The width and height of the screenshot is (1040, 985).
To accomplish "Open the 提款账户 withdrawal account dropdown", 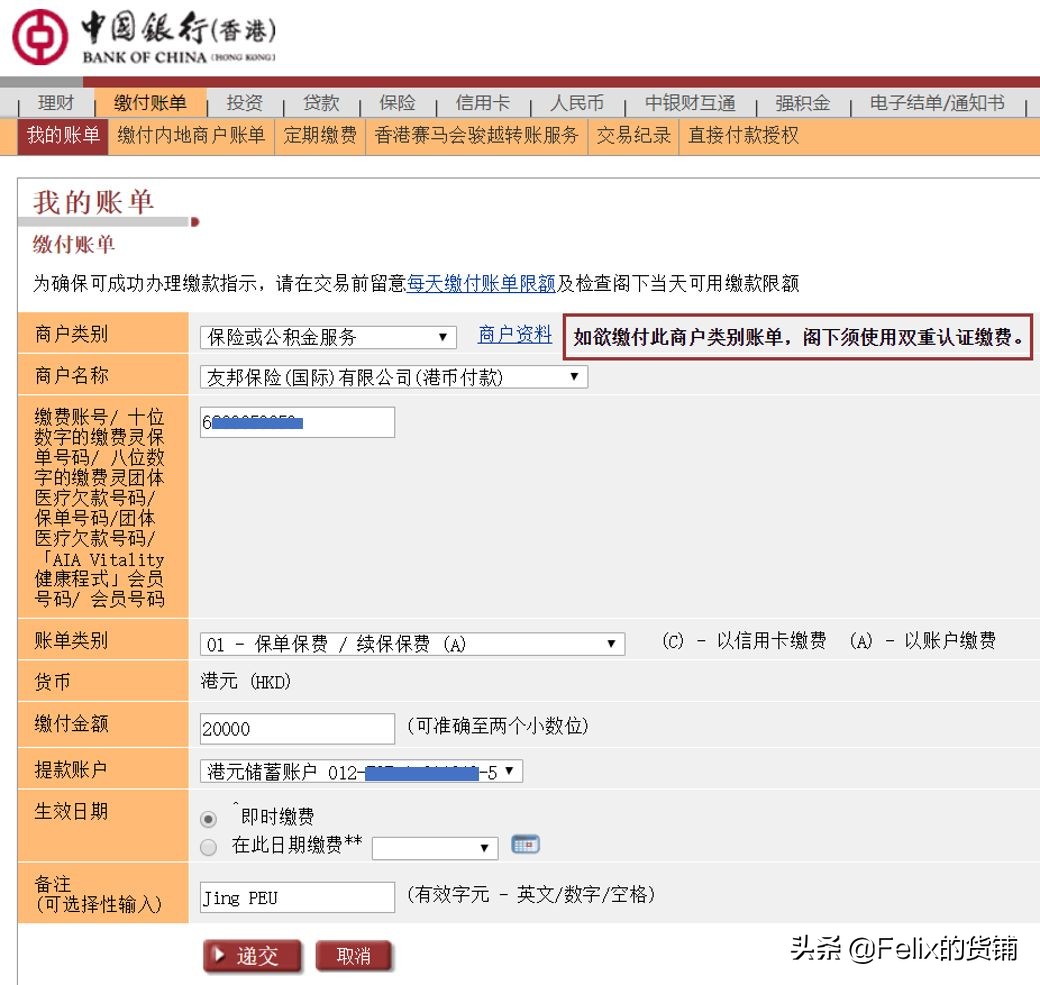I will [509, 771].
